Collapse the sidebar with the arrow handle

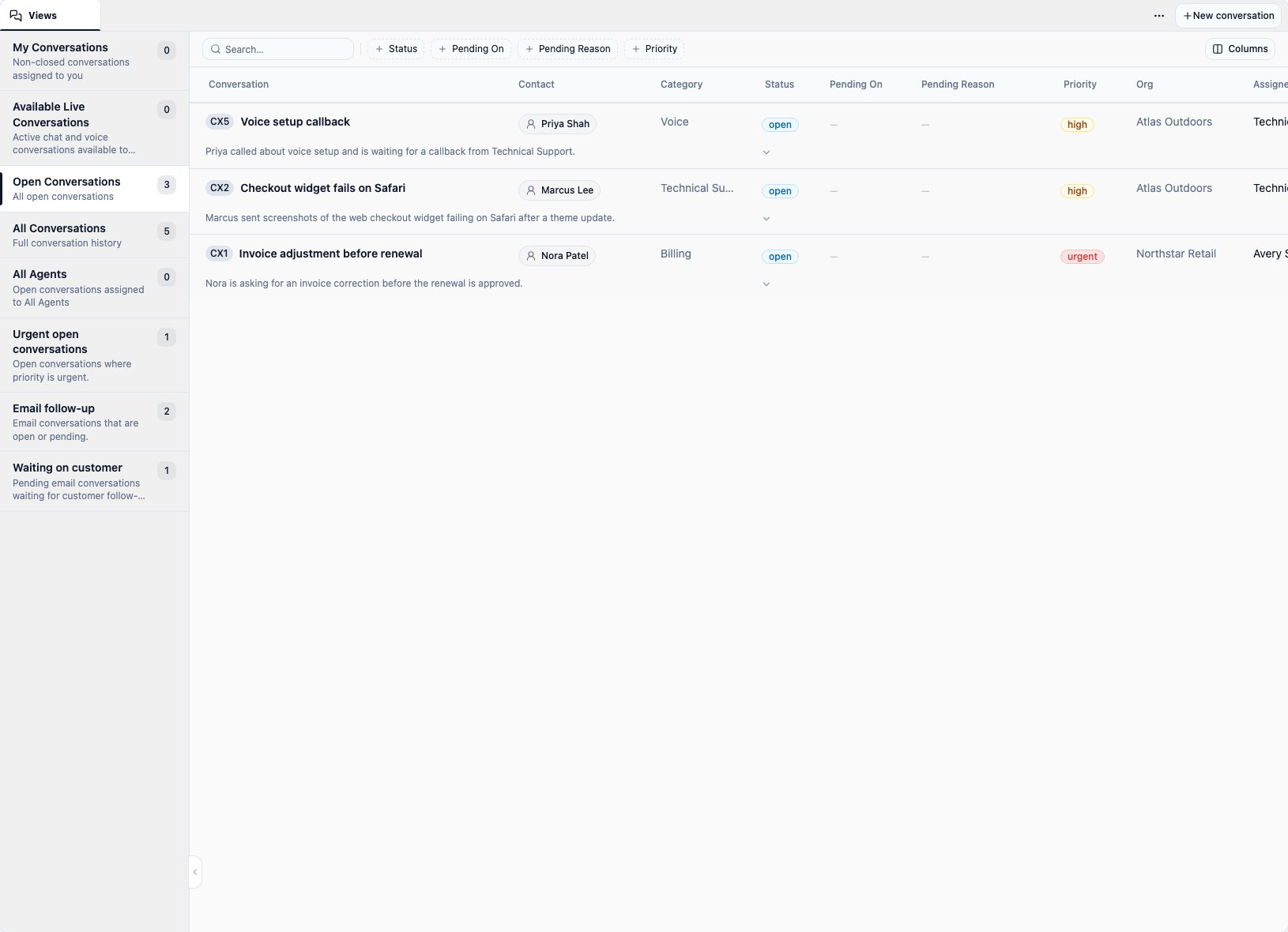click(x=195, y=872)
